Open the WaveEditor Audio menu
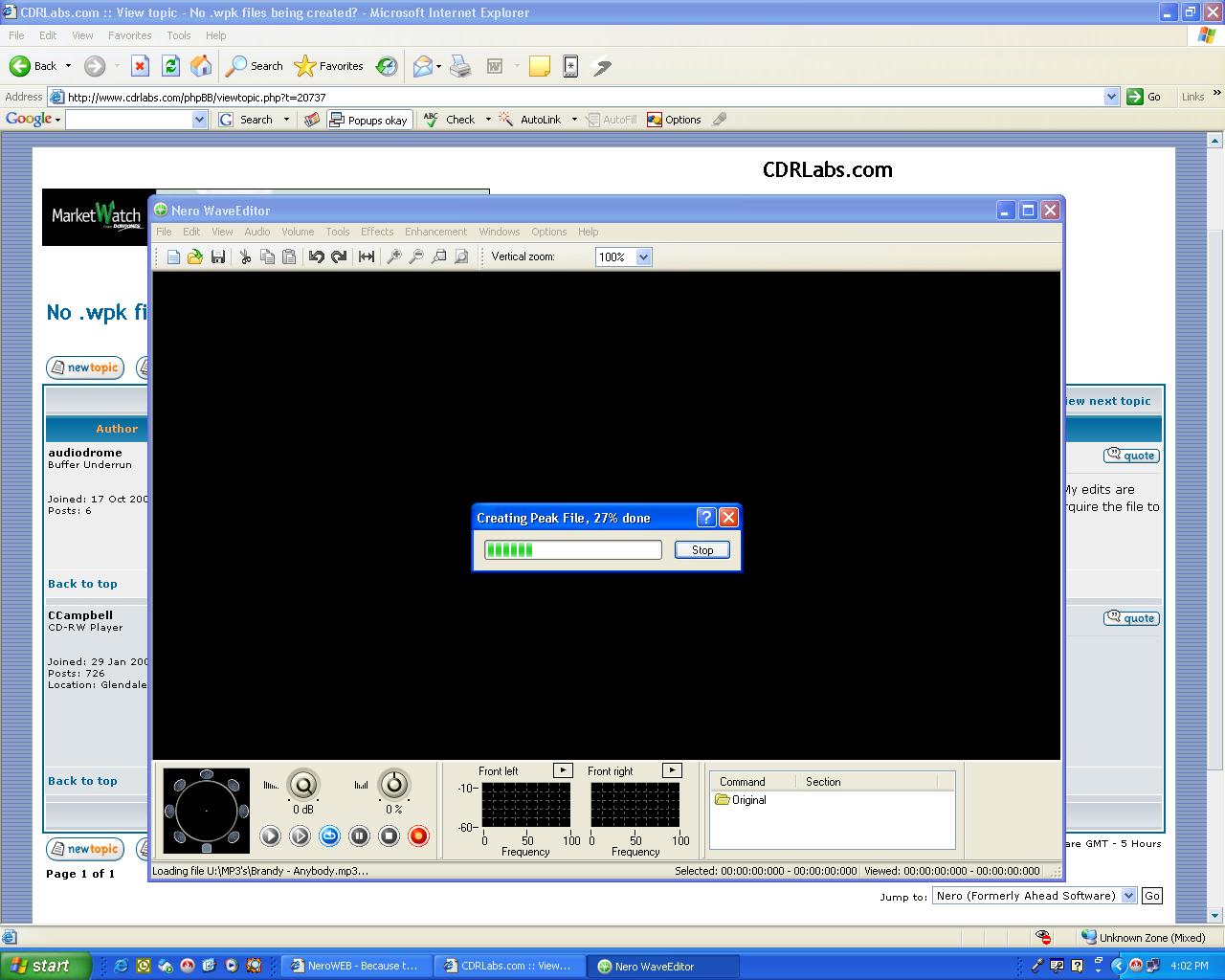This screenshot has width=1225, height=980. coord(257,232)
